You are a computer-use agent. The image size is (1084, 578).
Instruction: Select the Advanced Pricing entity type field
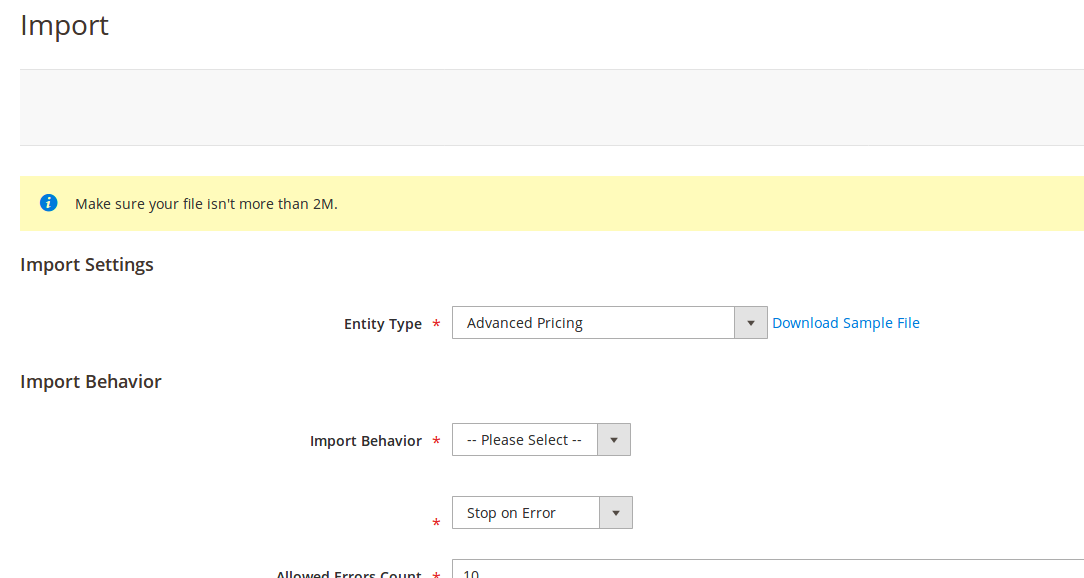593,323
